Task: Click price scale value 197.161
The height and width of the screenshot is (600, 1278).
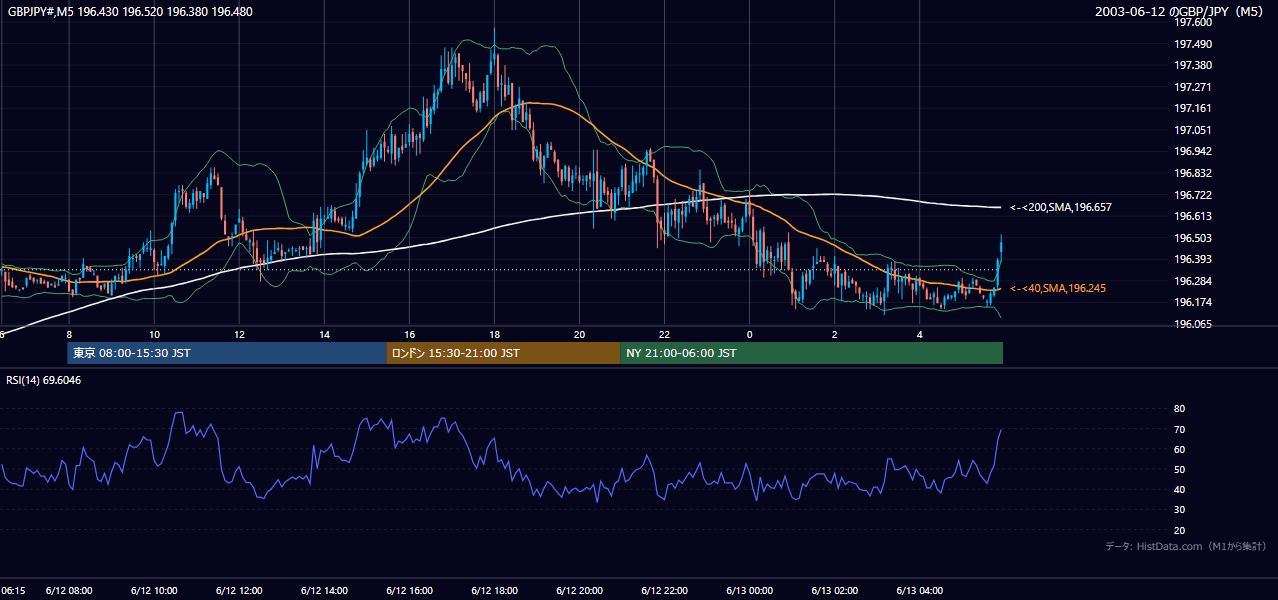Action: (x=1193, y=109)
